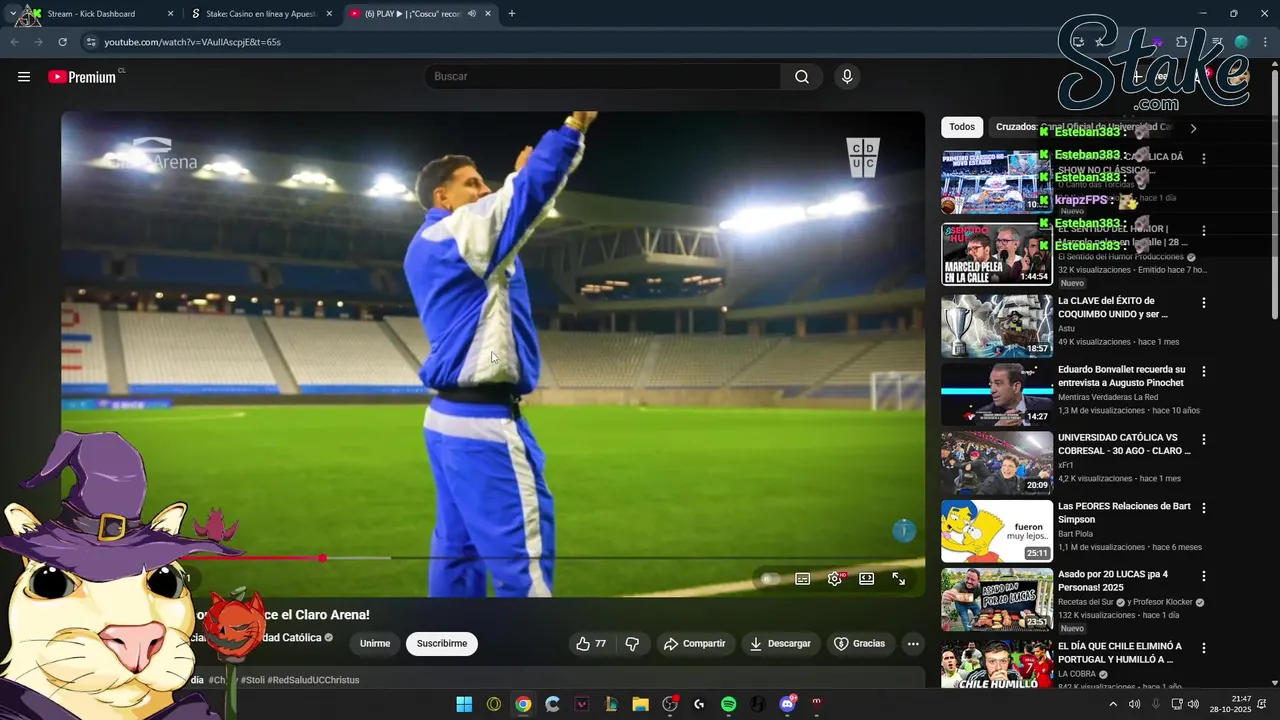Image resolution: width=1280 pixels, height=720 pixels.
Task: Open options menu for the CHILE ELIMINÓ A PORTUGAL video
Action: [1204, 648]
